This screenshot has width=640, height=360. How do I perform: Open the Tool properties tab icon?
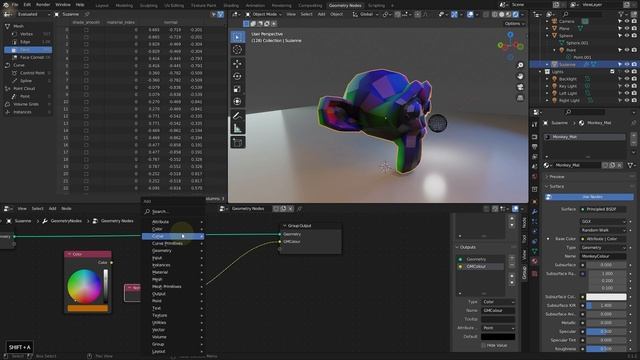coord(535,124)
